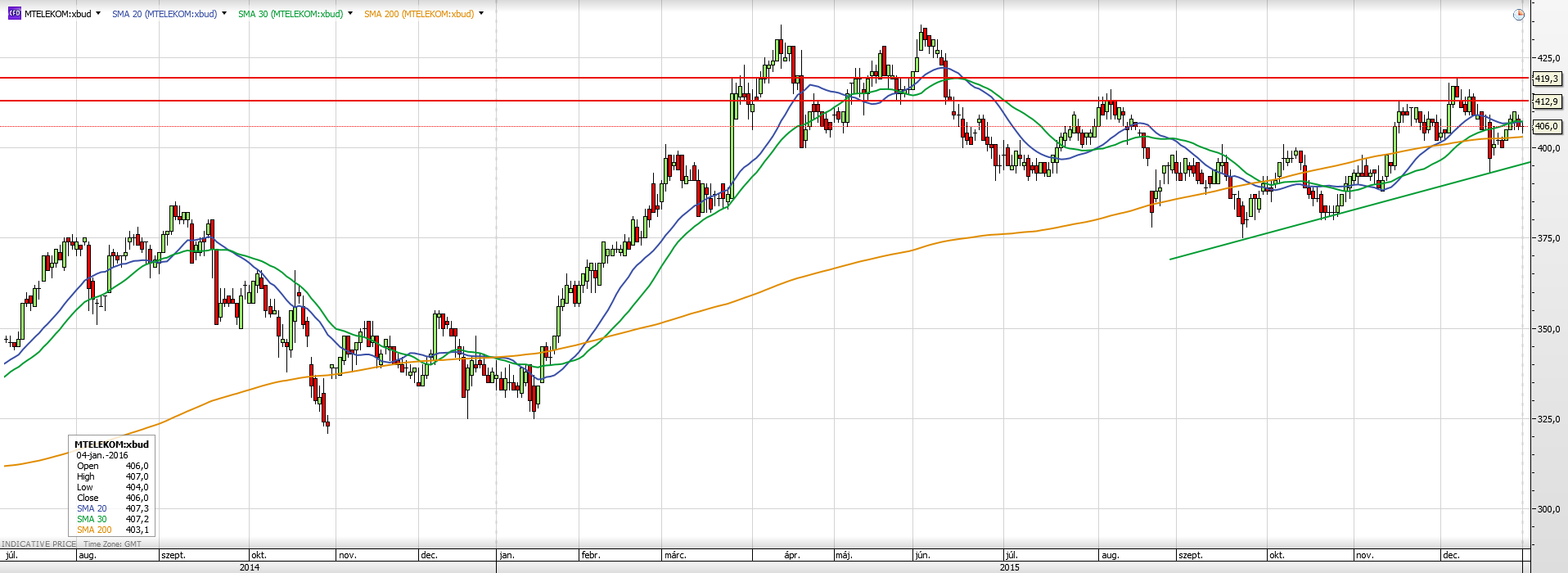Click the 'szept.' 2015 month label
1568x573 pixels.
[1192, 555]
